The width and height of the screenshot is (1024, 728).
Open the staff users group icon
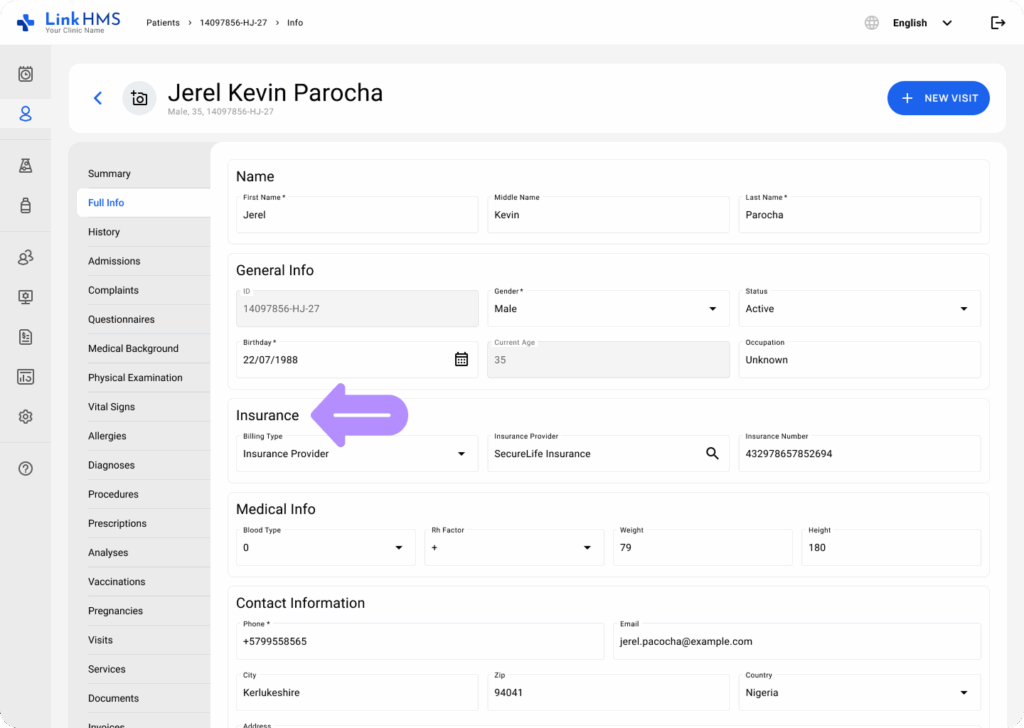(26, 258)
